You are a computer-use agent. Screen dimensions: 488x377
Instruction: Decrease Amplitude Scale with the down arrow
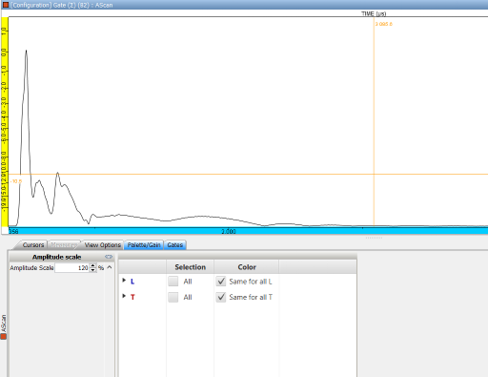[x=93, y=270]
